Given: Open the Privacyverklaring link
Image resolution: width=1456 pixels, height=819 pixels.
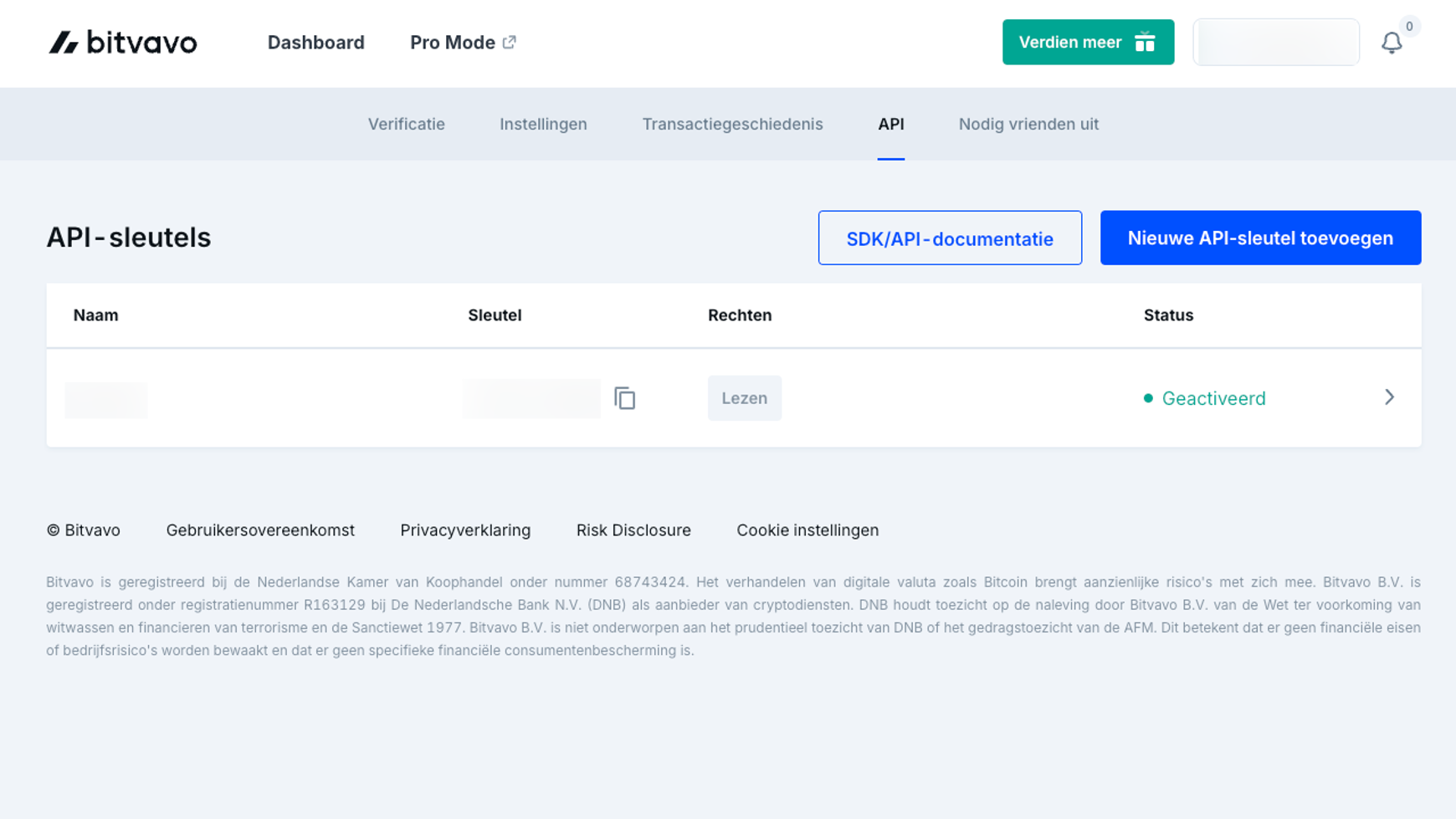Looking at the screenshot, I should (465, 530).
